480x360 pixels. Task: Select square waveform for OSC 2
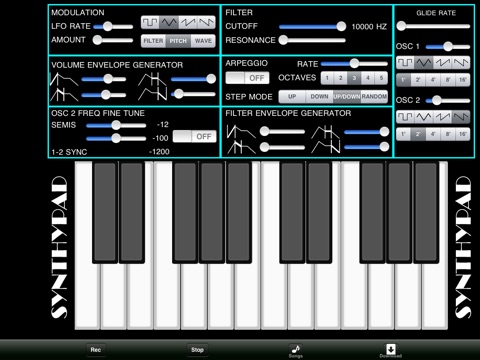405,117
